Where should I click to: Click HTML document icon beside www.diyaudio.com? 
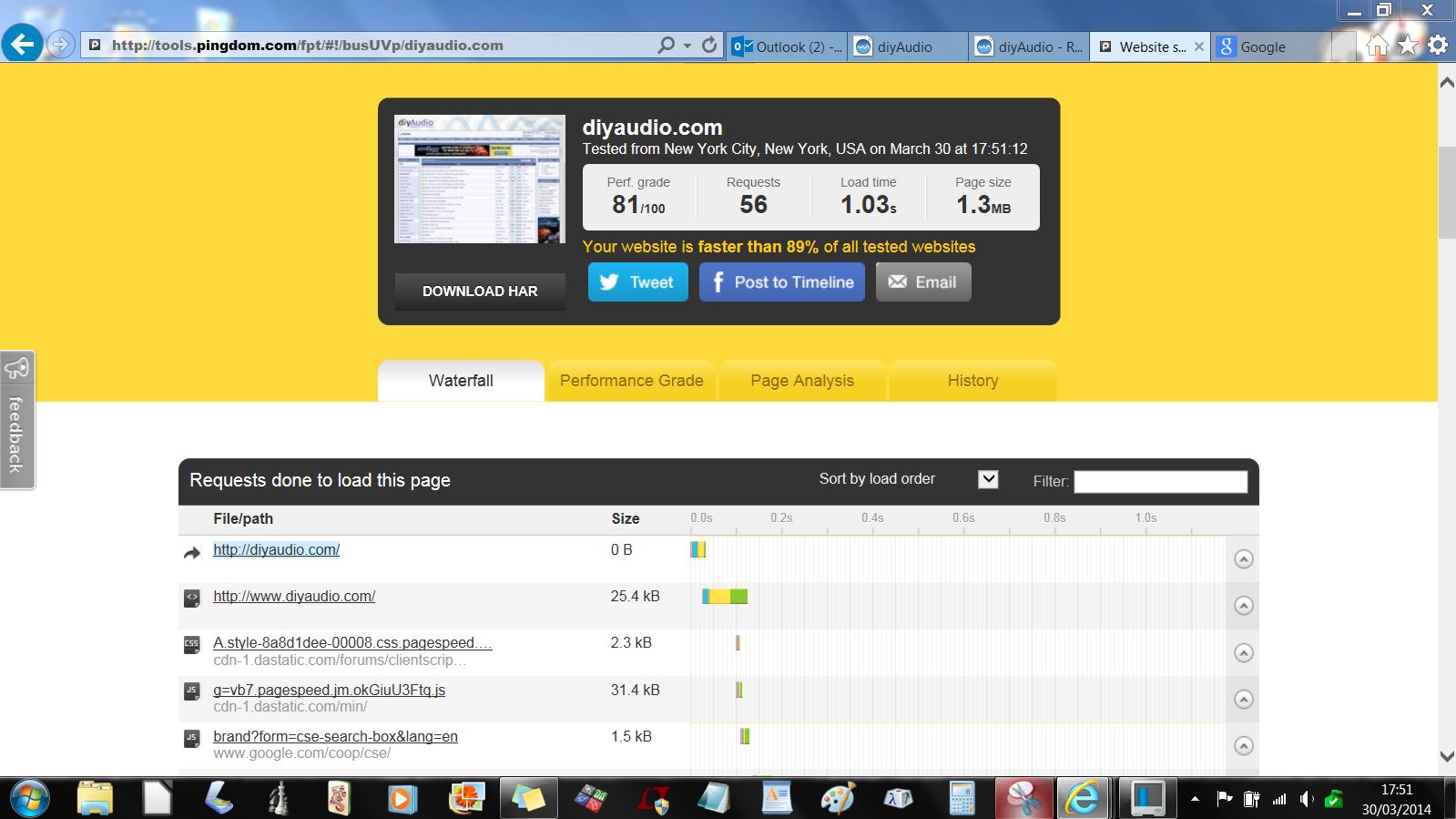191,599
